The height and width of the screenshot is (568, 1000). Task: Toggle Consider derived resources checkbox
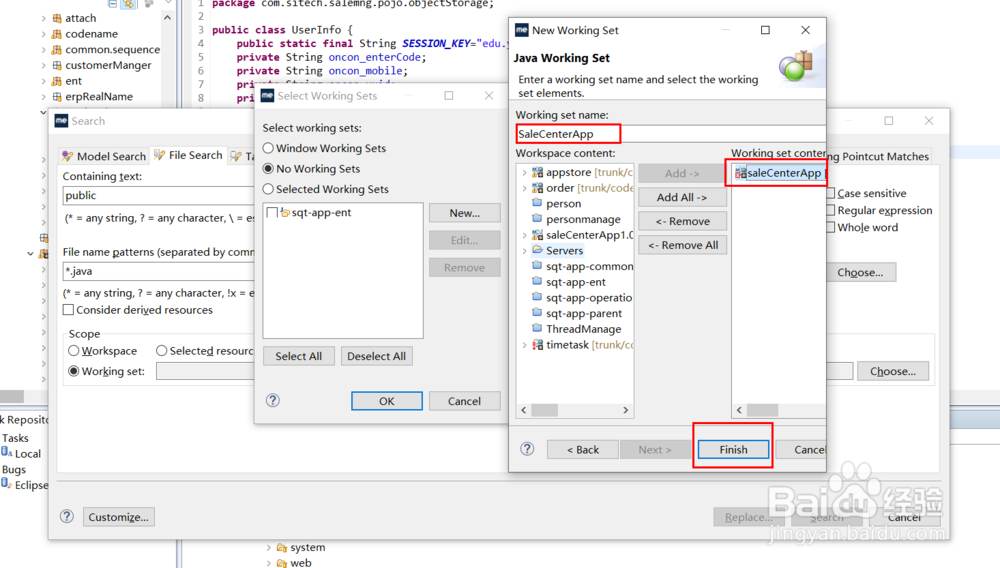[x=68, y=310]
